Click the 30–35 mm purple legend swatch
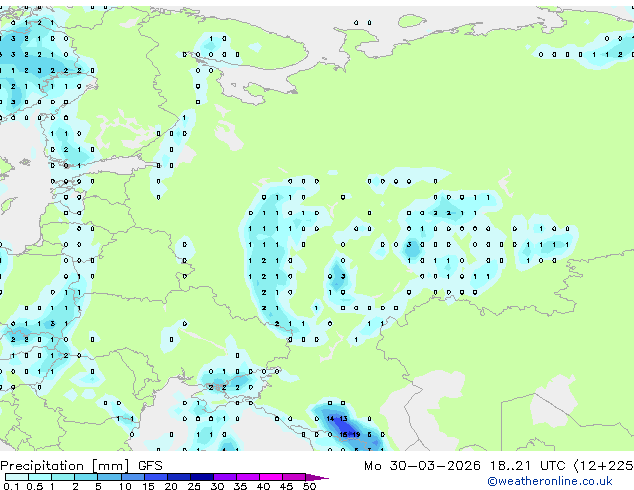634x490 pixels. (x=224, y=477)
